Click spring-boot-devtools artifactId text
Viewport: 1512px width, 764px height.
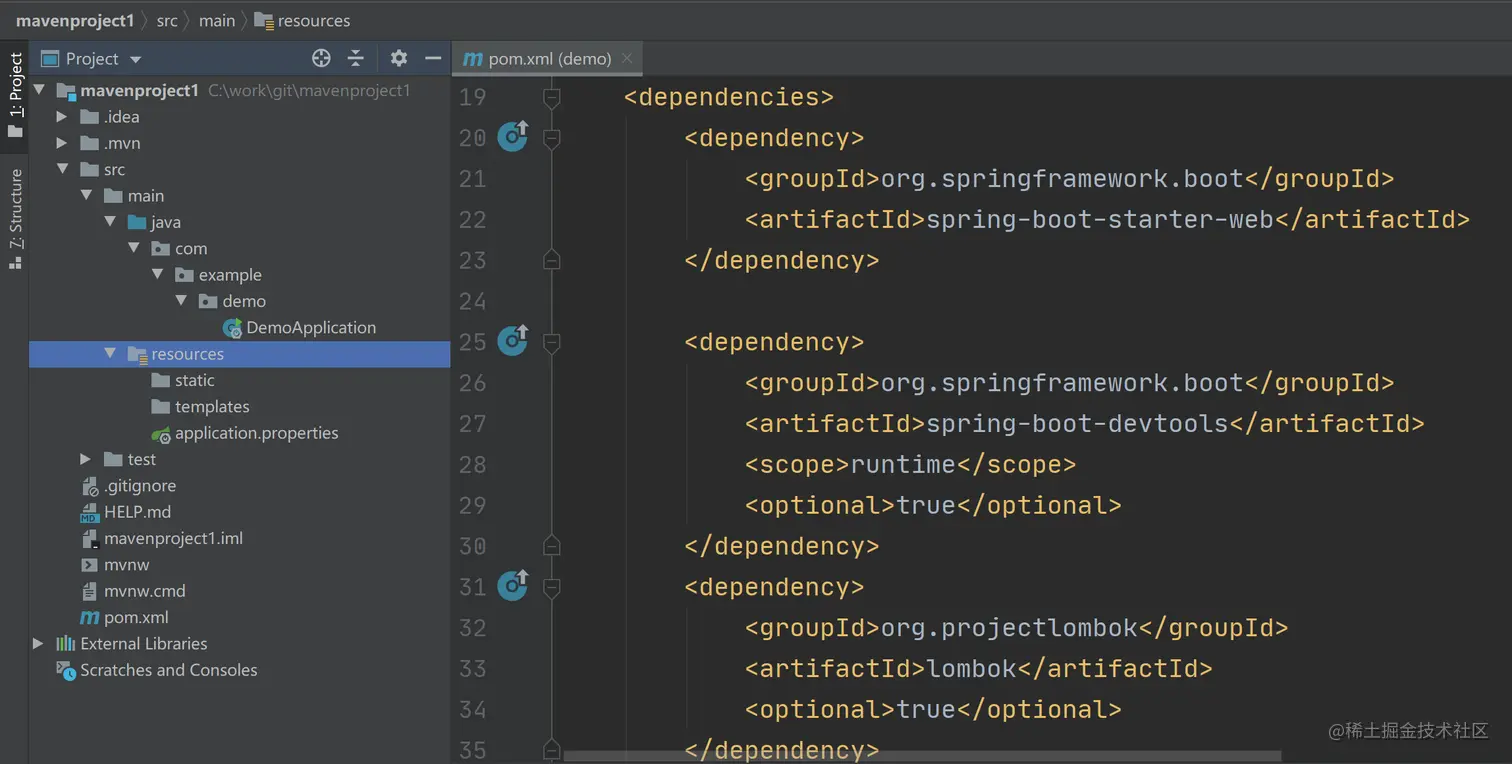click(x=1077, y=423)
